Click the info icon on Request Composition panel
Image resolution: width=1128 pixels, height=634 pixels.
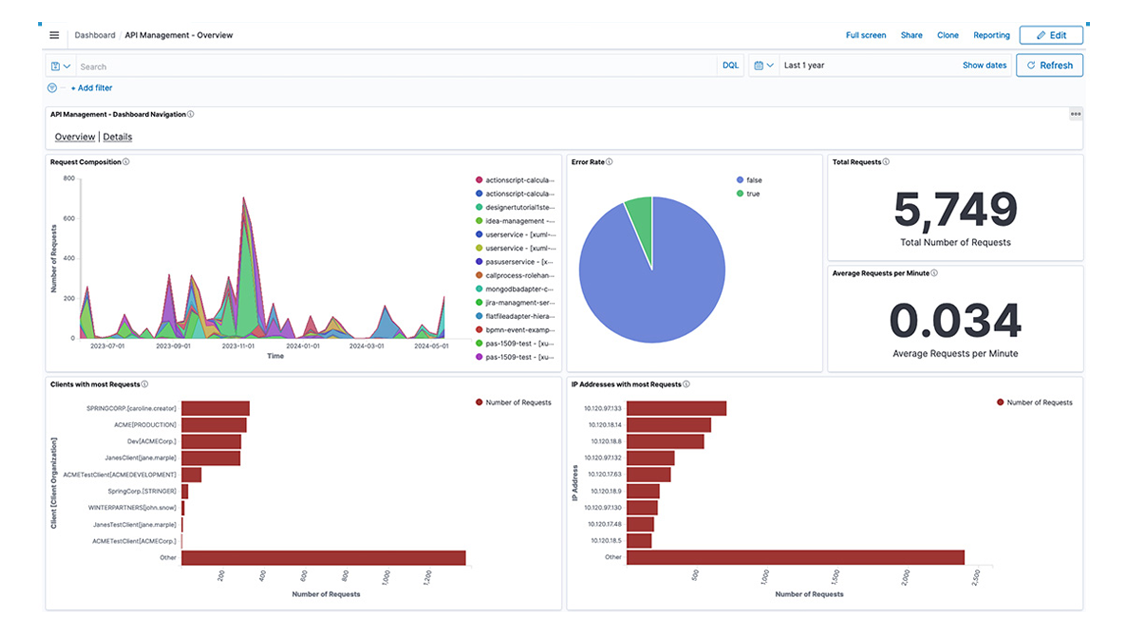(x=126, y=161)
